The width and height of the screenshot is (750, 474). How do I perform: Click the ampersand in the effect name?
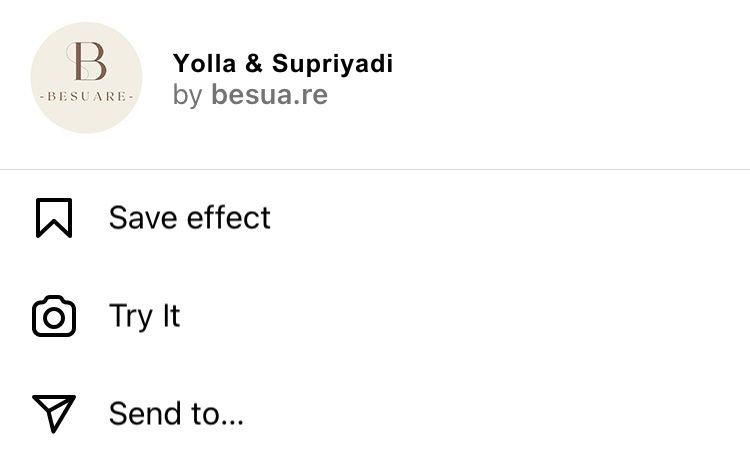click(254, 63)
